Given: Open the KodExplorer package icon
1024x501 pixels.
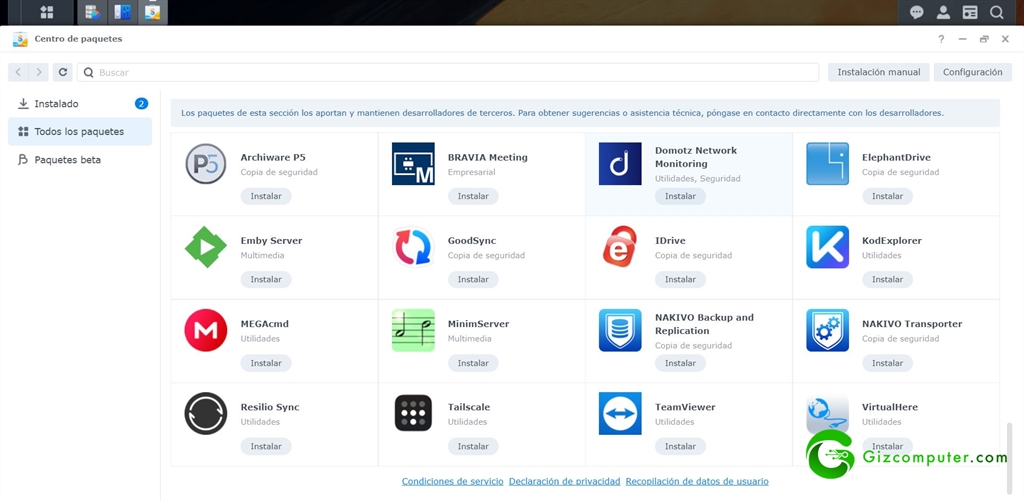Looking at the screenshot, I should (x=827, y=247).
